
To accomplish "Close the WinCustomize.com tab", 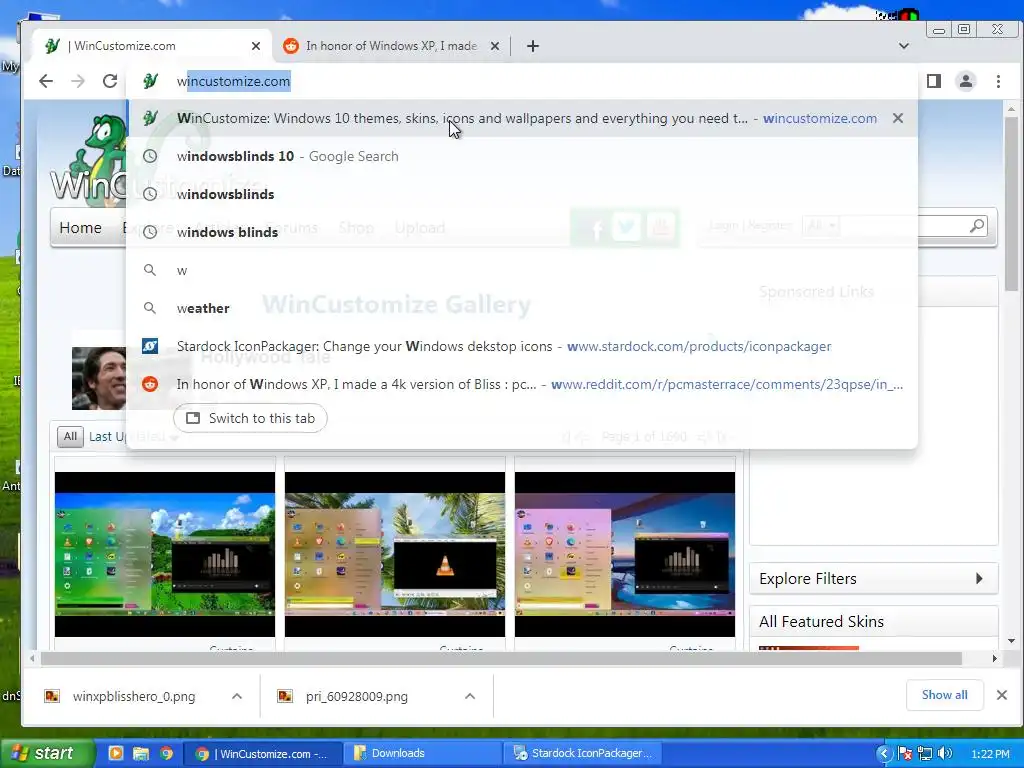I will [x=256, y=46].
